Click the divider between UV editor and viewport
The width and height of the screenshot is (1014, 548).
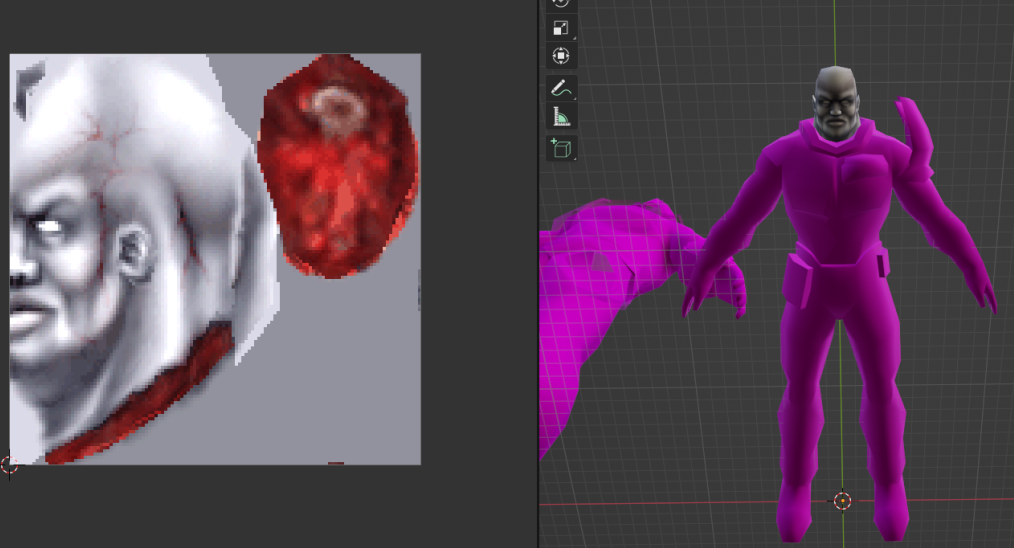pyautogui.click(x=538, y=300)
